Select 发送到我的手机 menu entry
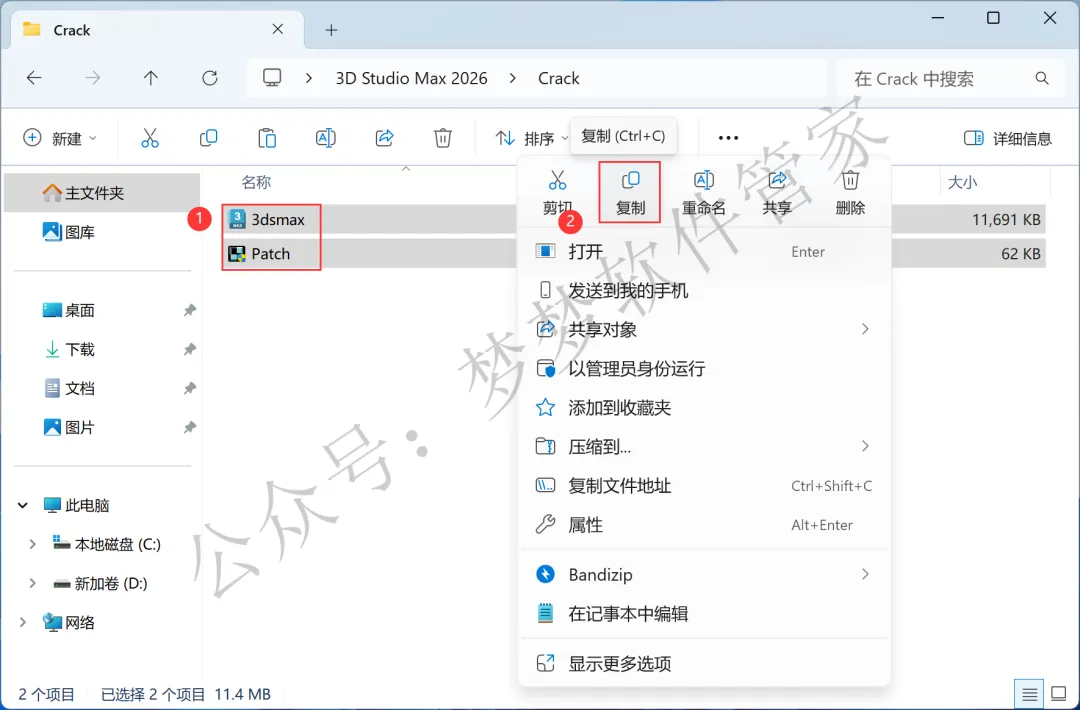This screenshot has height=710, width=1080. pos(704,291)
